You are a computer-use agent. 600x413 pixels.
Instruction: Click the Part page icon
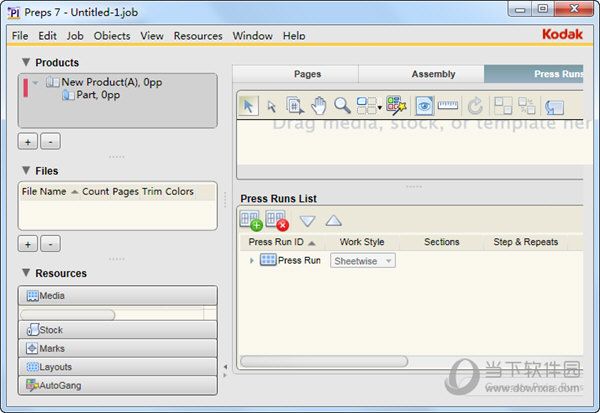tap(68, 95)
